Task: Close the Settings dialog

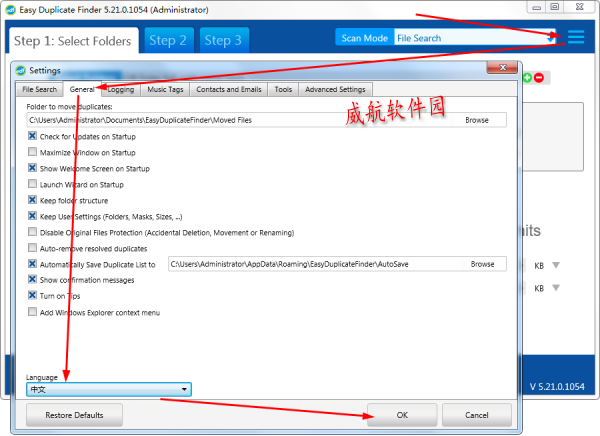Action: click(502, 67)
